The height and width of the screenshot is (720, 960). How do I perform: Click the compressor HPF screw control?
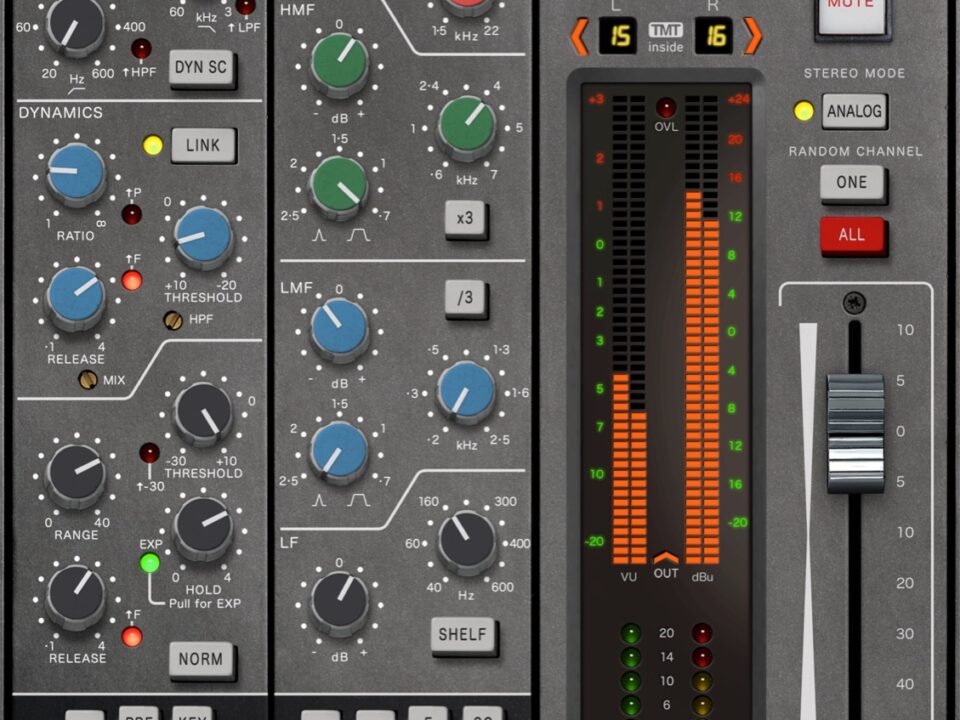[173, 320]
